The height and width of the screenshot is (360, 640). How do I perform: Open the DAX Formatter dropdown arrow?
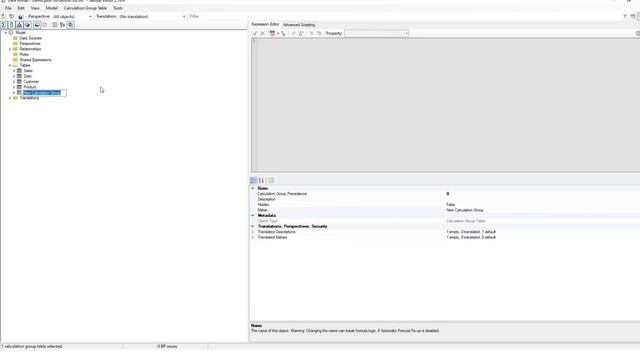278,33
